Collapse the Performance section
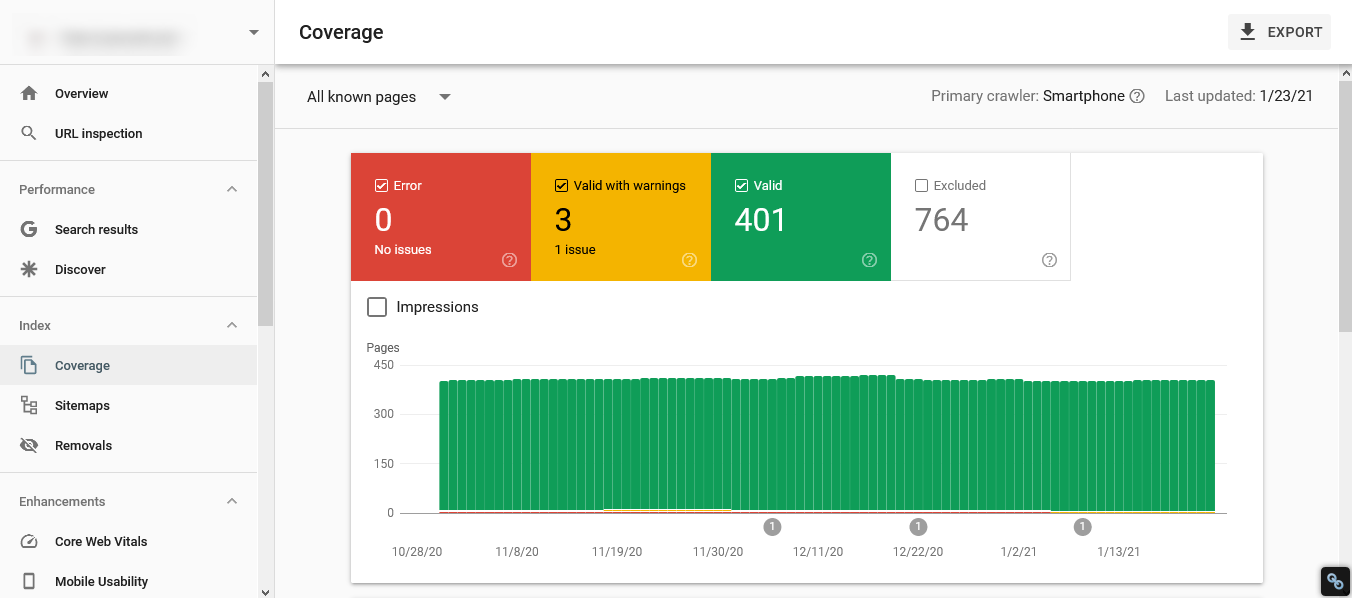1352x598 pixels. pos(232,189)
